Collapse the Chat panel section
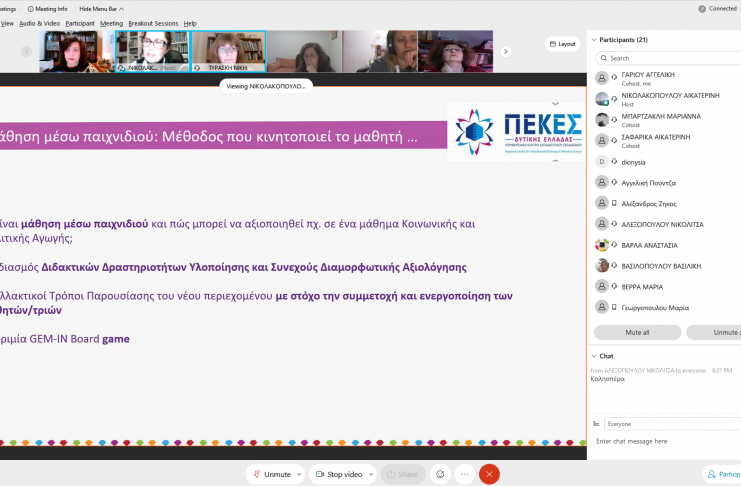The height and width of the screenshot is (486, 741). [594, 356]
